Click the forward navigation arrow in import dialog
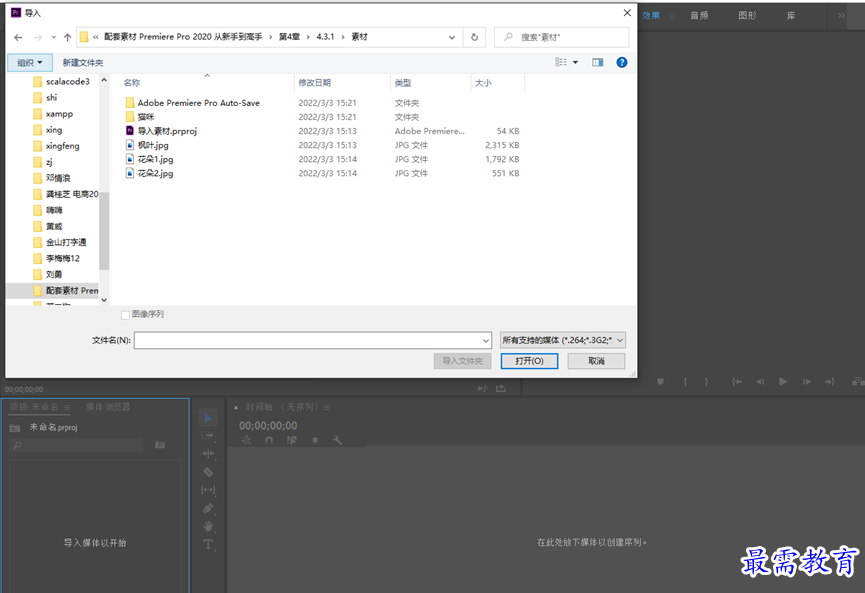Screen dimensions: 865x593 pyautogui.click(x=38, y=38)
